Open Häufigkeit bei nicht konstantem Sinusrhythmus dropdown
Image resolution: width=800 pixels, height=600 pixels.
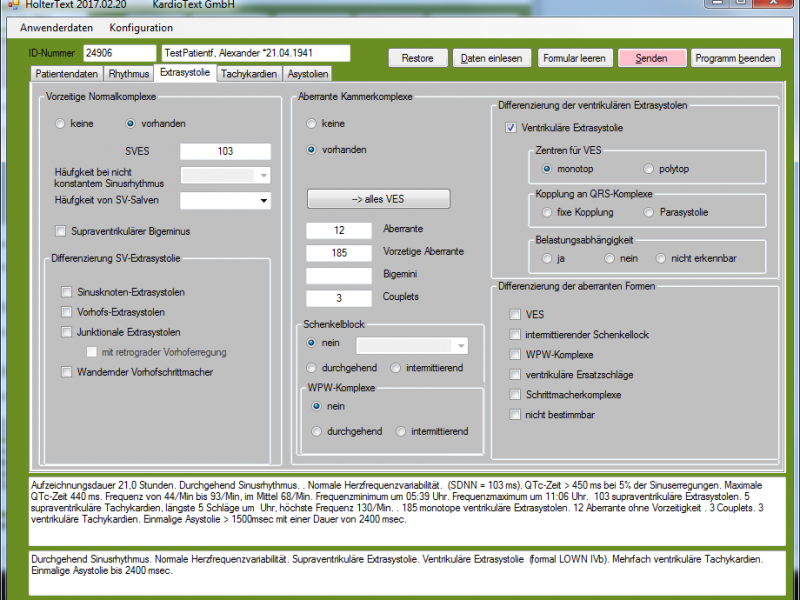pos(226,175)
